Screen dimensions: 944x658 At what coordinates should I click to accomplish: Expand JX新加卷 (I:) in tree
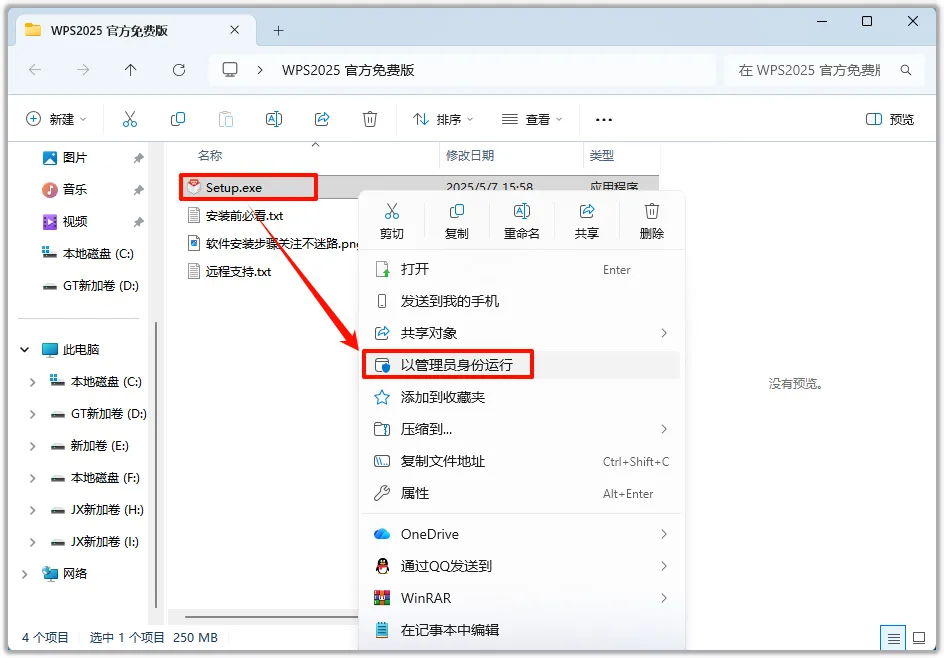(33, 542)
